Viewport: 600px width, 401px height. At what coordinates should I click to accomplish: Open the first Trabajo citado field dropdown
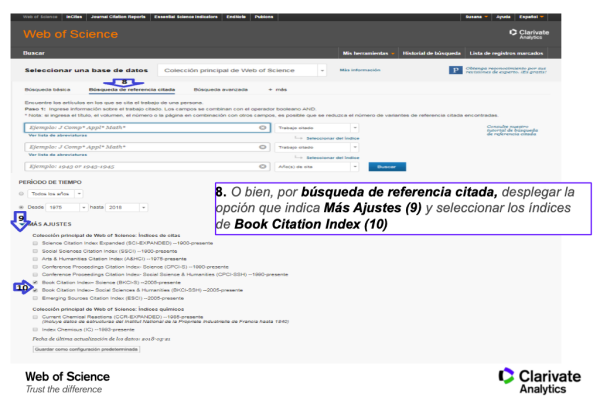tap(316, 128)
